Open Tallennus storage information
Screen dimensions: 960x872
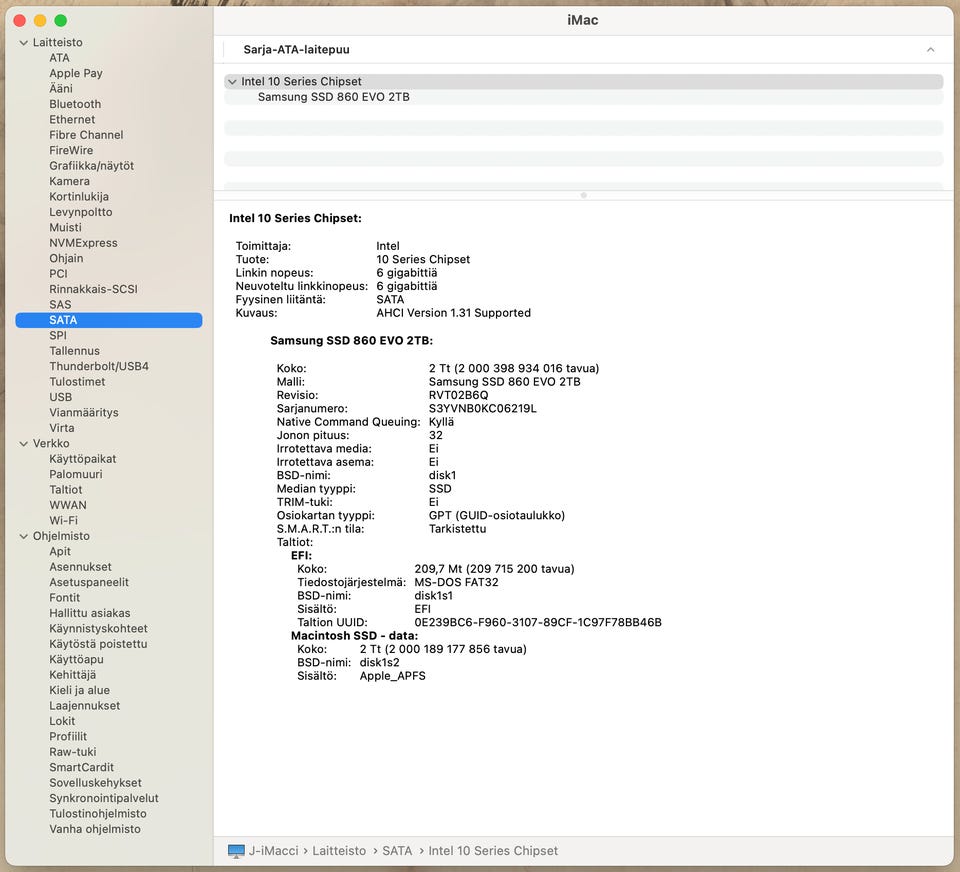coord(75,351)
